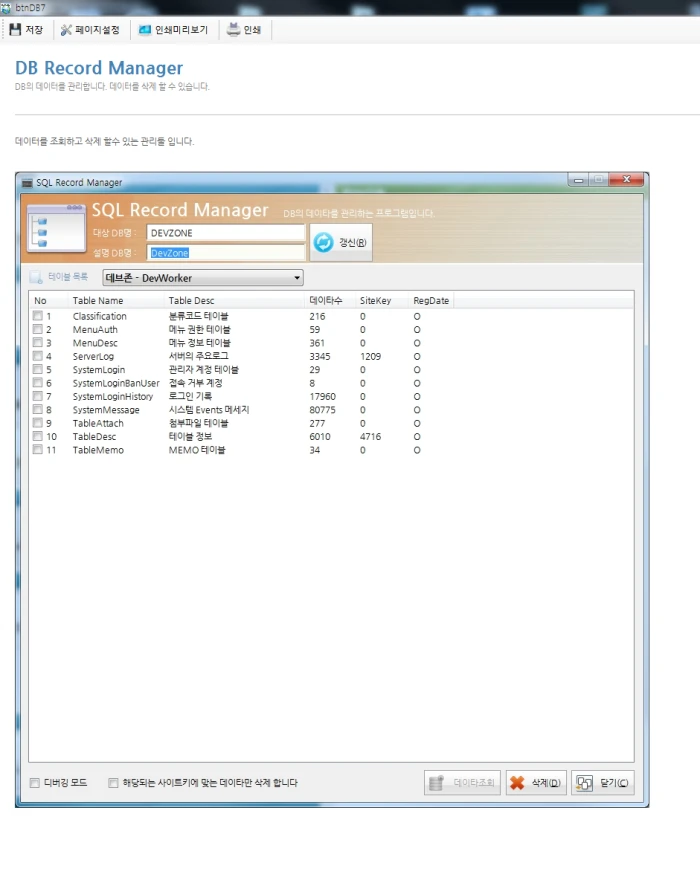Select the MenuDesc table name
The width and height of the screenshot is (700, 883).
[x=95, y=343]
